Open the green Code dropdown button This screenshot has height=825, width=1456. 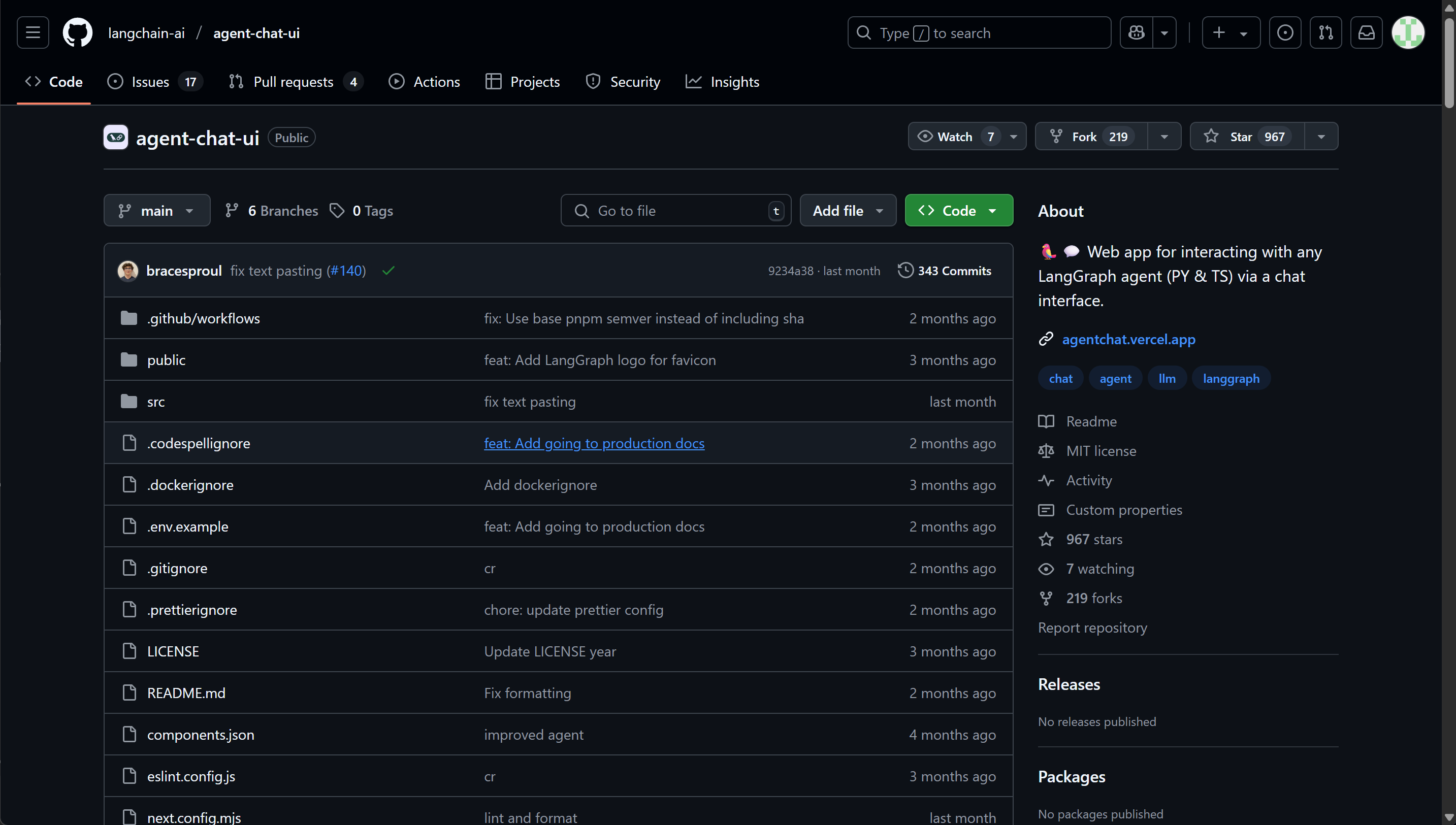(959, 211)
